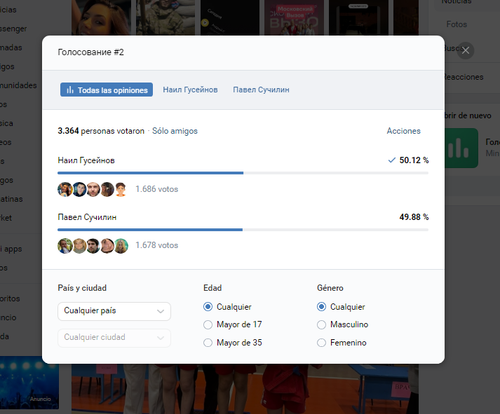Click the Павел Сучилин poll option
500x414 pixels.
click(87, 217)
